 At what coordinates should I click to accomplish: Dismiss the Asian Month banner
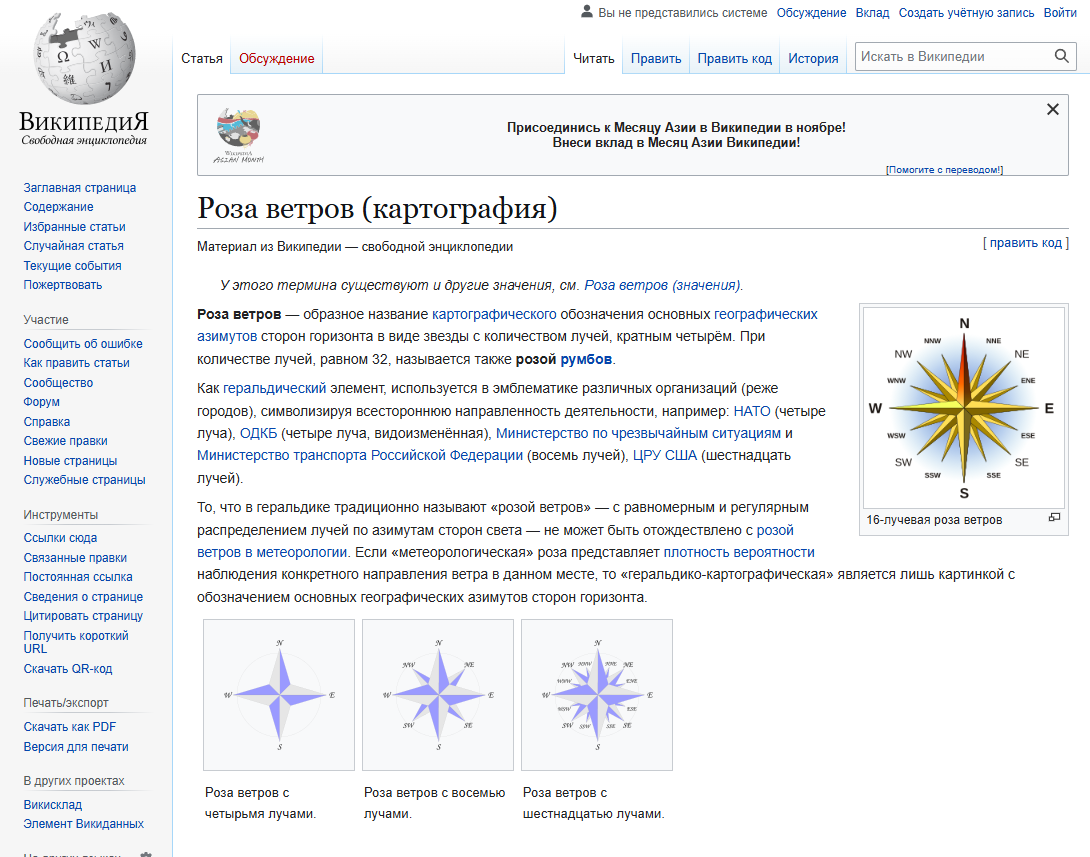[x=1052, y=109]
